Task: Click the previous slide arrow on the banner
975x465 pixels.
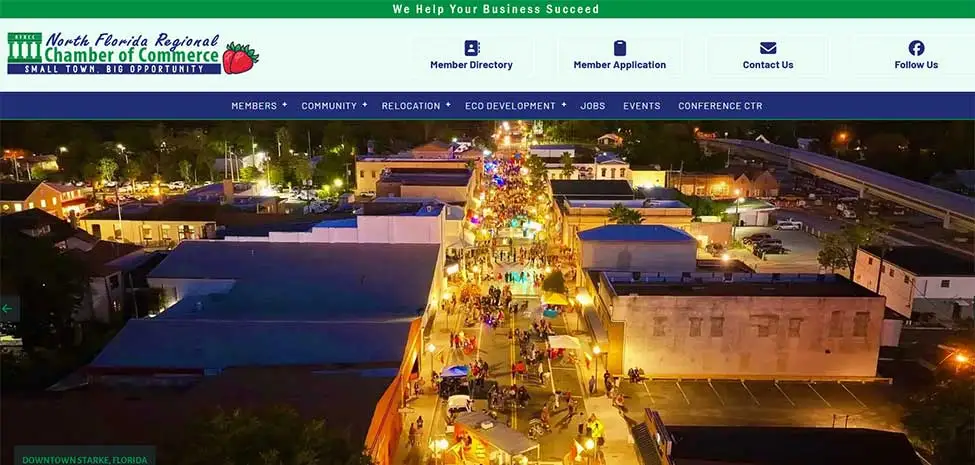Action: click(7, 308)
